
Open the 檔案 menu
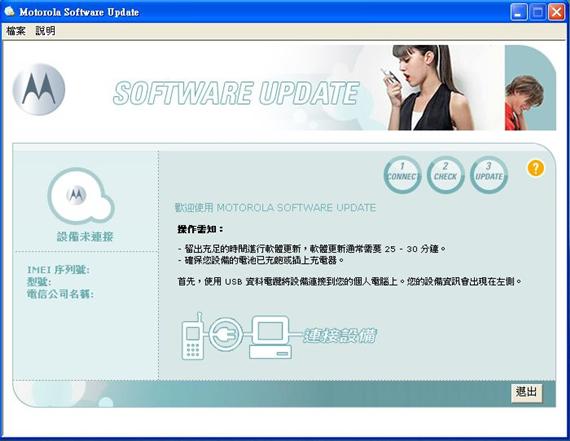tap(16, 31)
